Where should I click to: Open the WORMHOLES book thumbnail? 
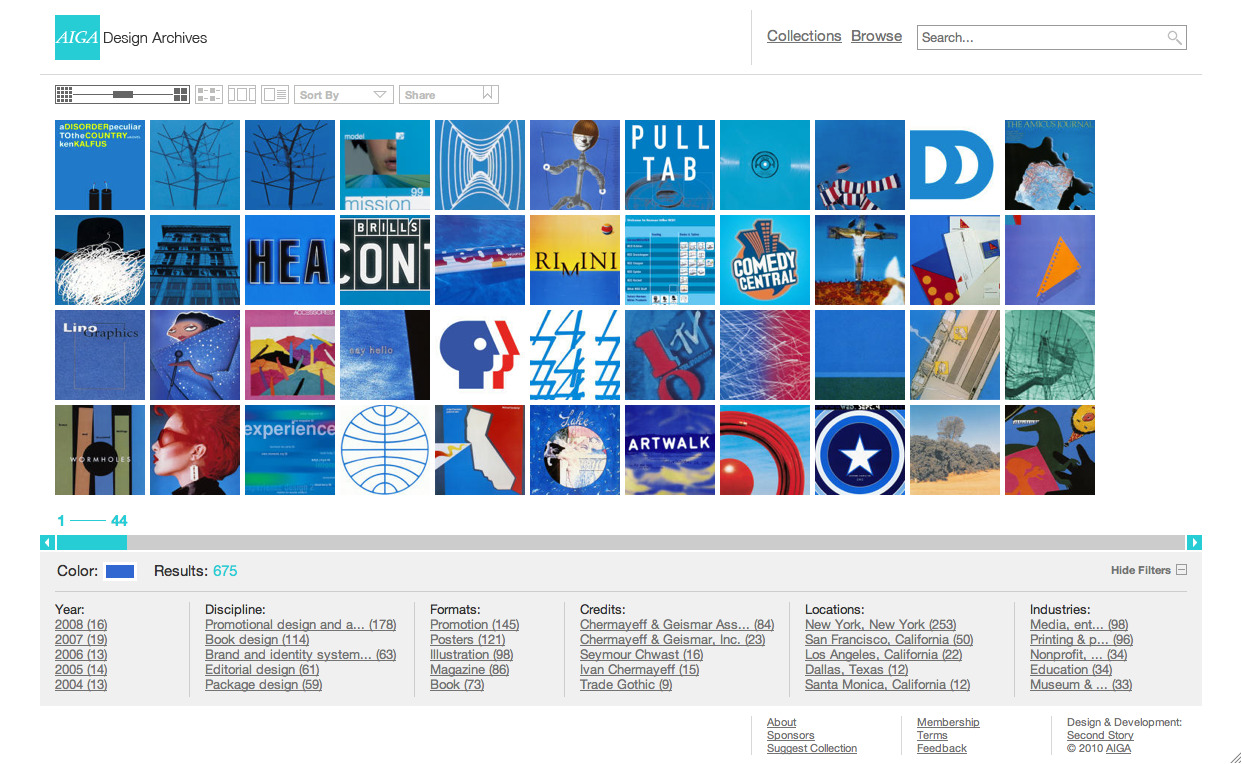(x=100, y=450)
